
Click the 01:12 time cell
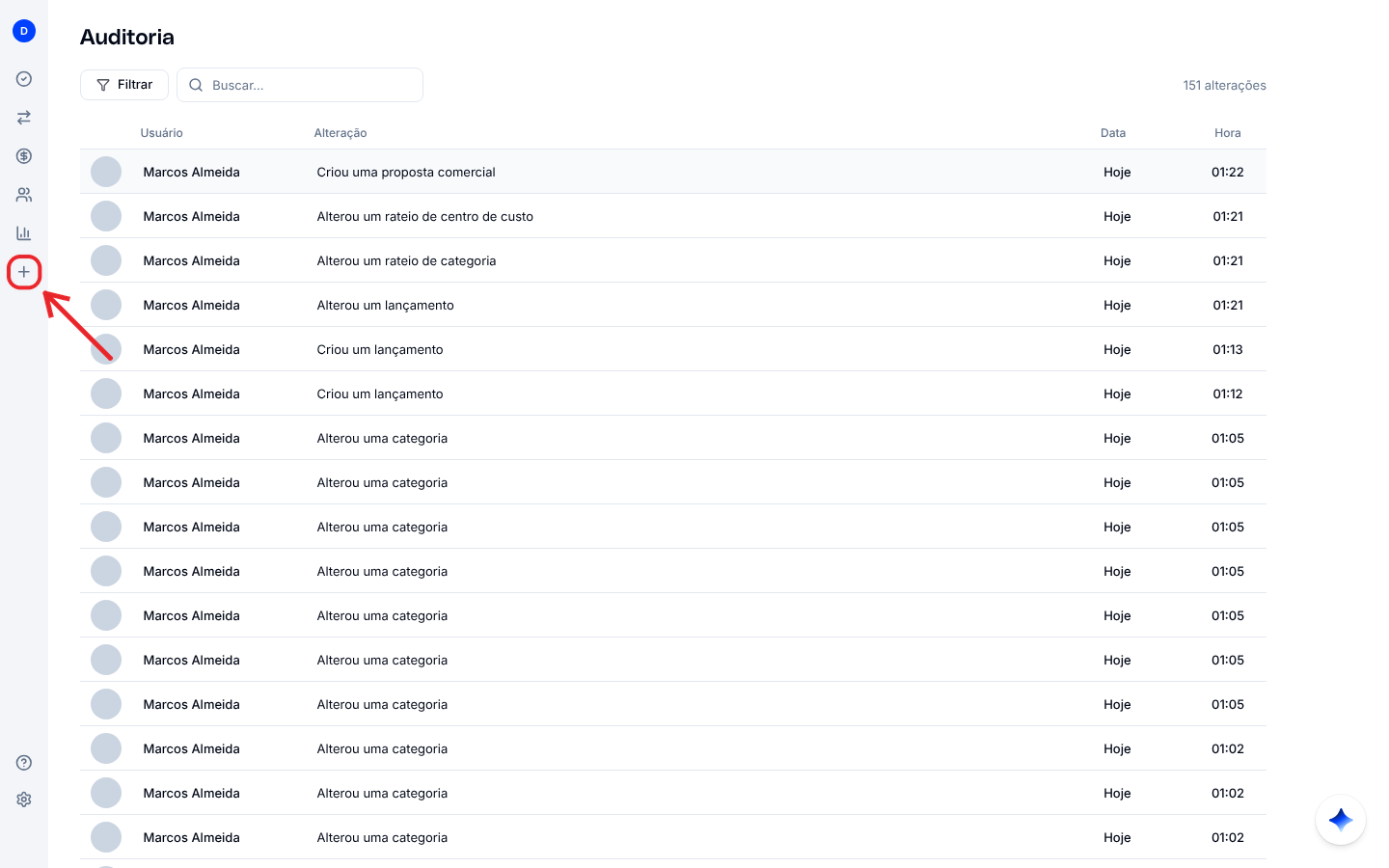point(1228,393)
